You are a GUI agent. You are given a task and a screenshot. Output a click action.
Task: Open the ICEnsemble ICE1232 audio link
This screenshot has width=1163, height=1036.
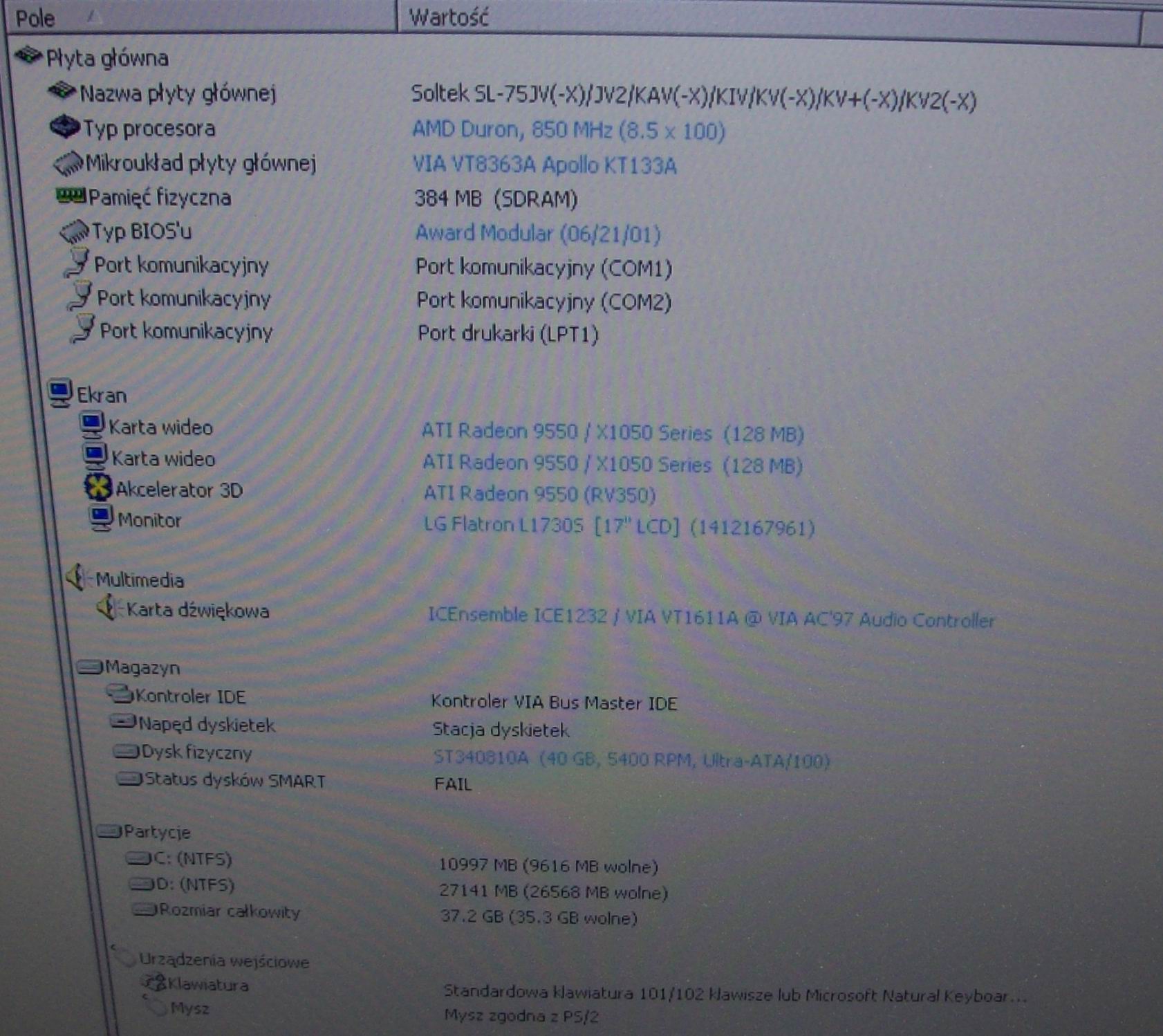pyautogui.click(x=711, y=617)
